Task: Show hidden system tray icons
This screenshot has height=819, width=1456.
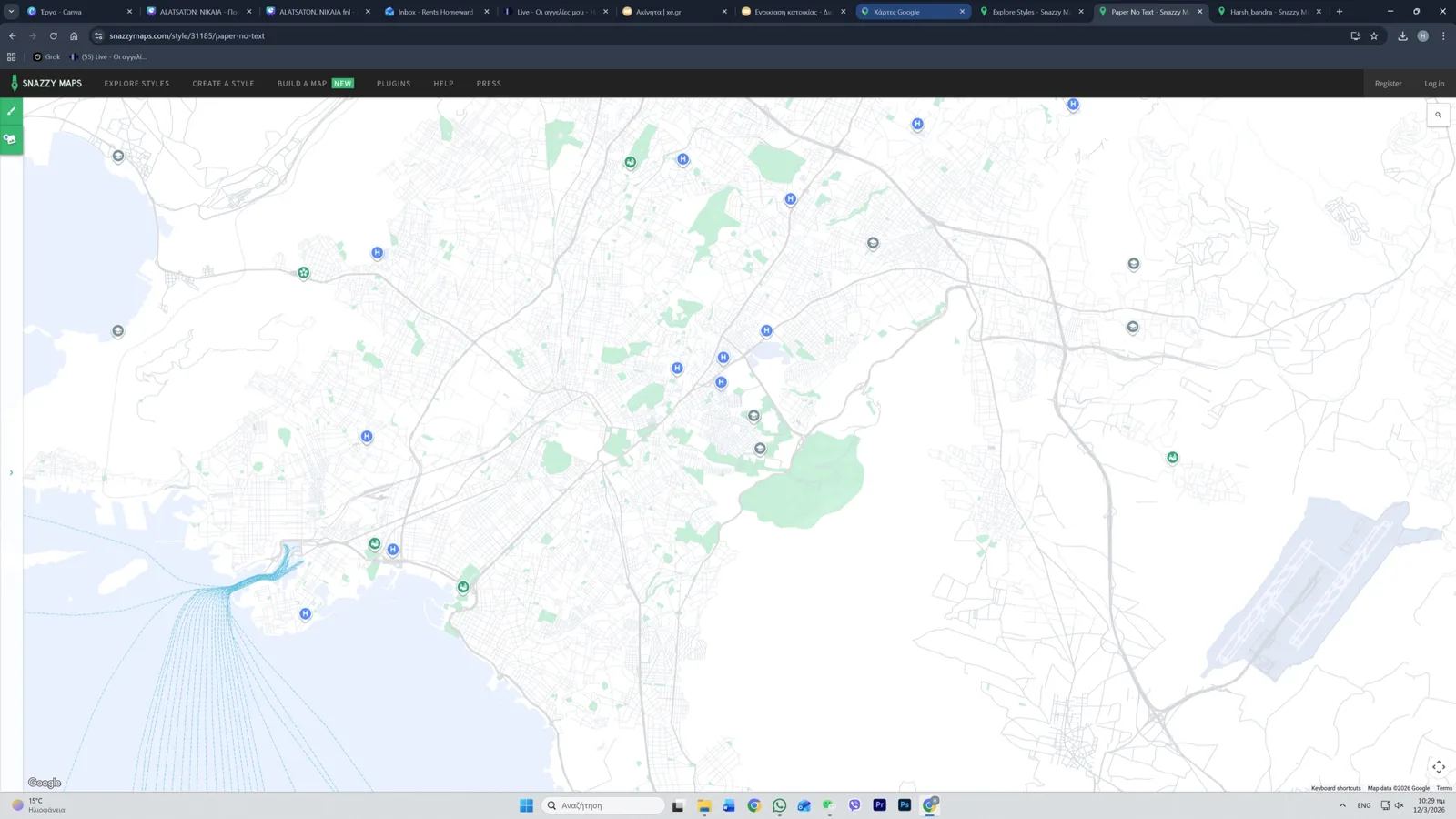Action: pos(1342,805)
